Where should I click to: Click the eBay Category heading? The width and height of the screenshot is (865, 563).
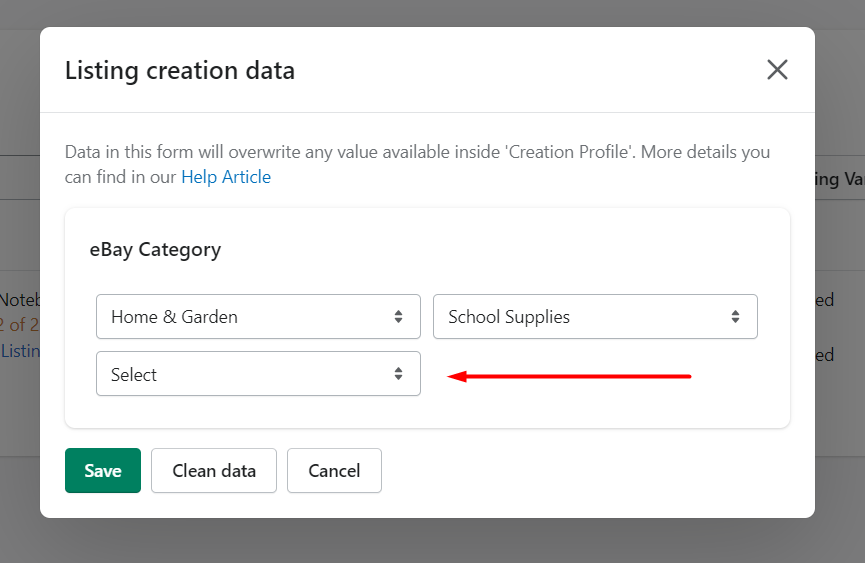pos(155,250)
